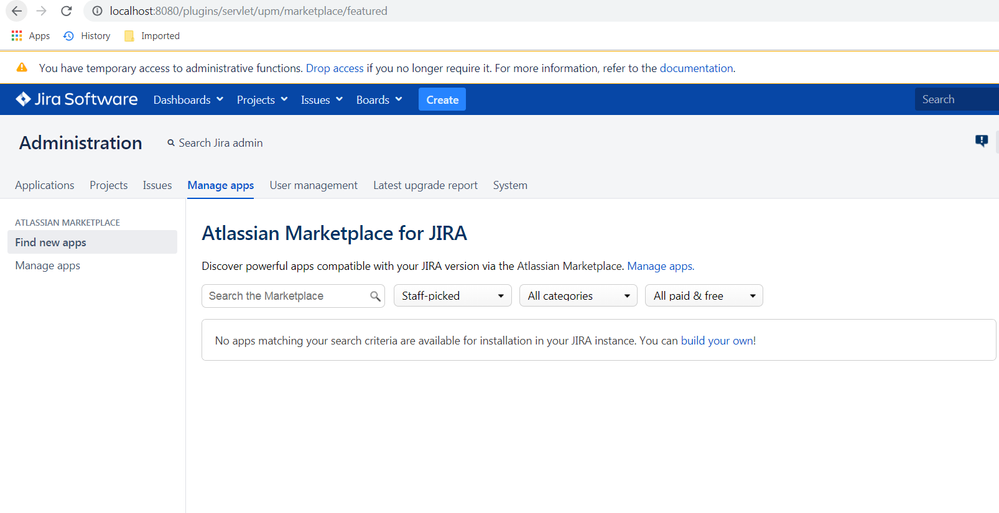Click the Administration heading
999x513 pixels.
[x=80, y=143]
